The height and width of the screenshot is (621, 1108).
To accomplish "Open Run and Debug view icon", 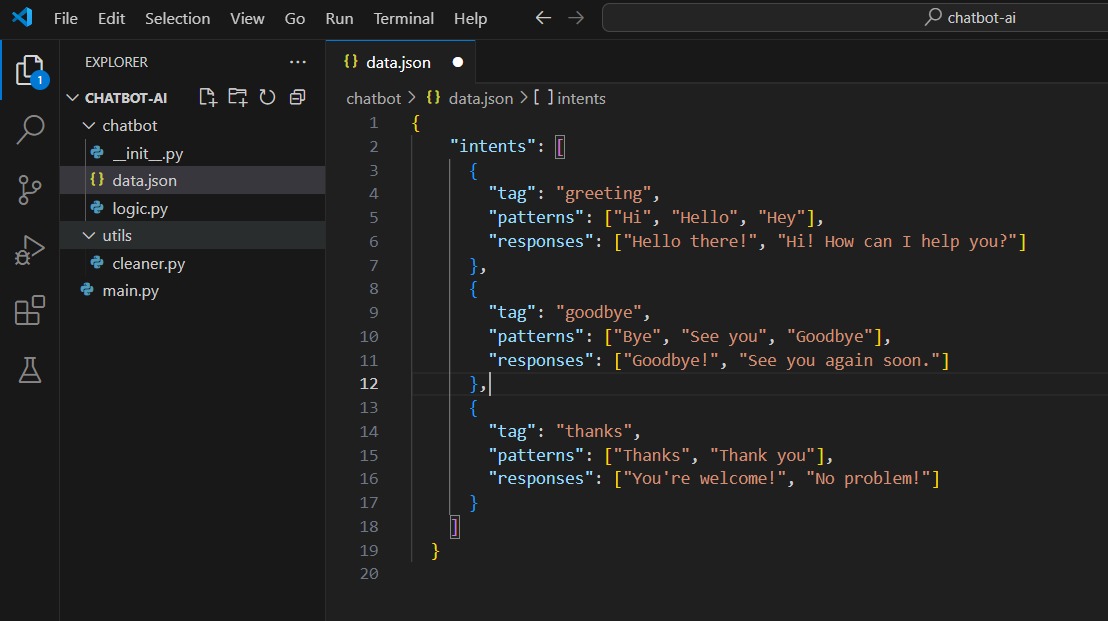I will (x=30, y=249).
